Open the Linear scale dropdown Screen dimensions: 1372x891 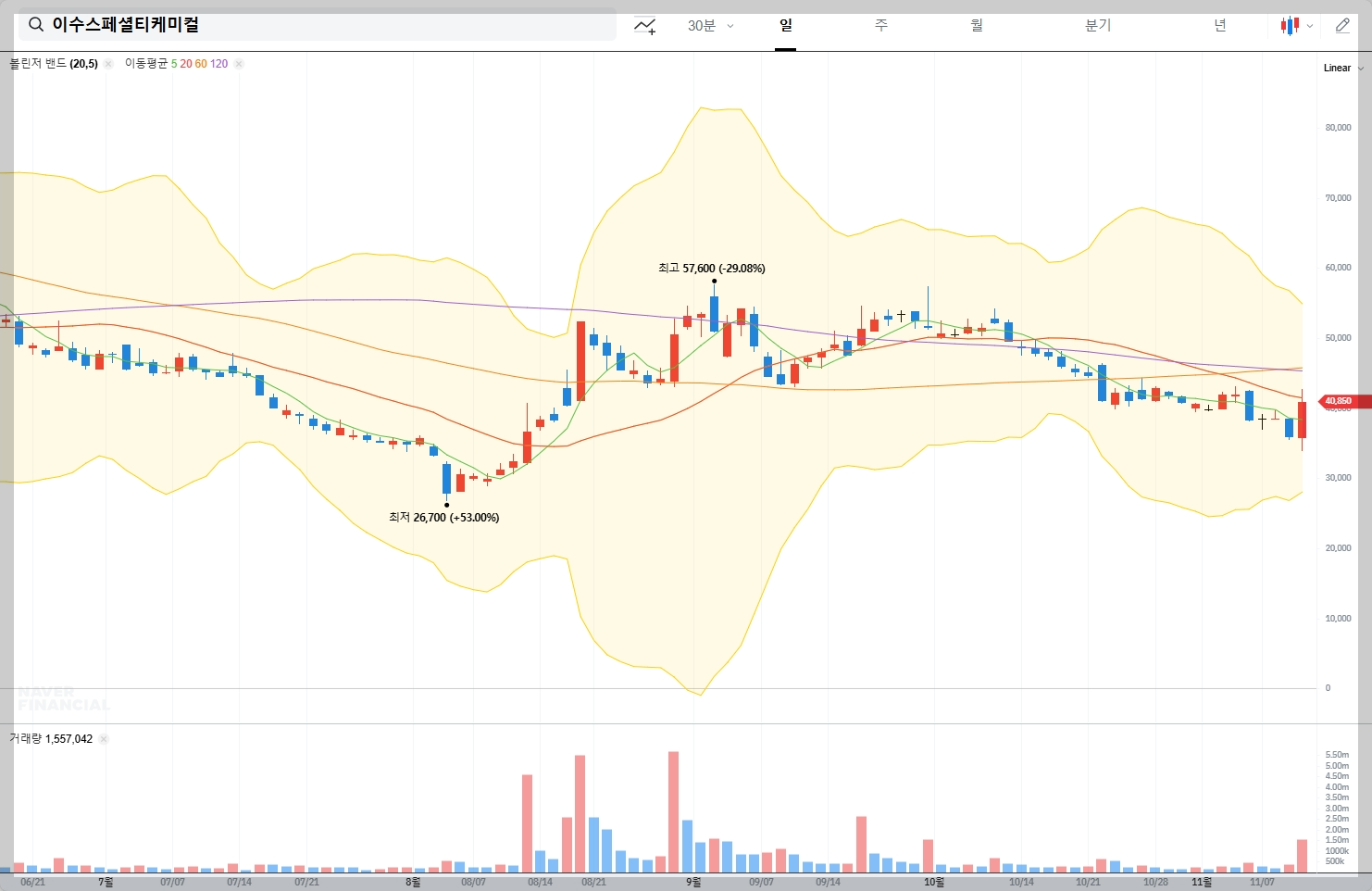click(x=1343, y=68)
